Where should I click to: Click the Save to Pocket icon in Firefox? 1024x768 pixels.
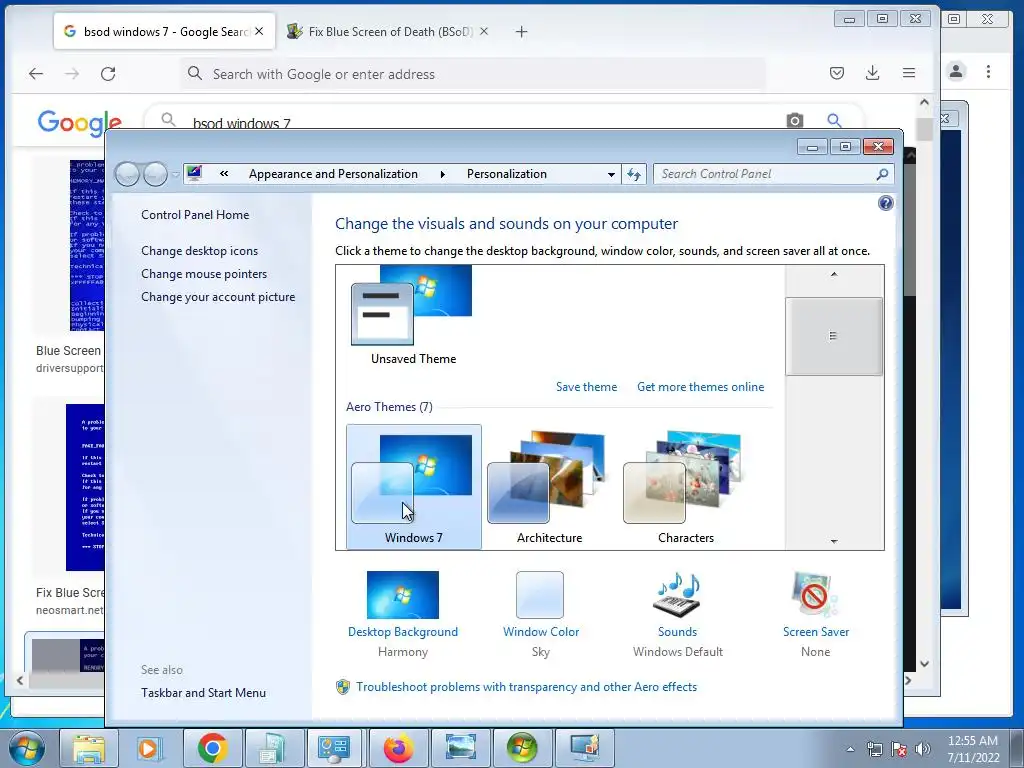(837, 73)
